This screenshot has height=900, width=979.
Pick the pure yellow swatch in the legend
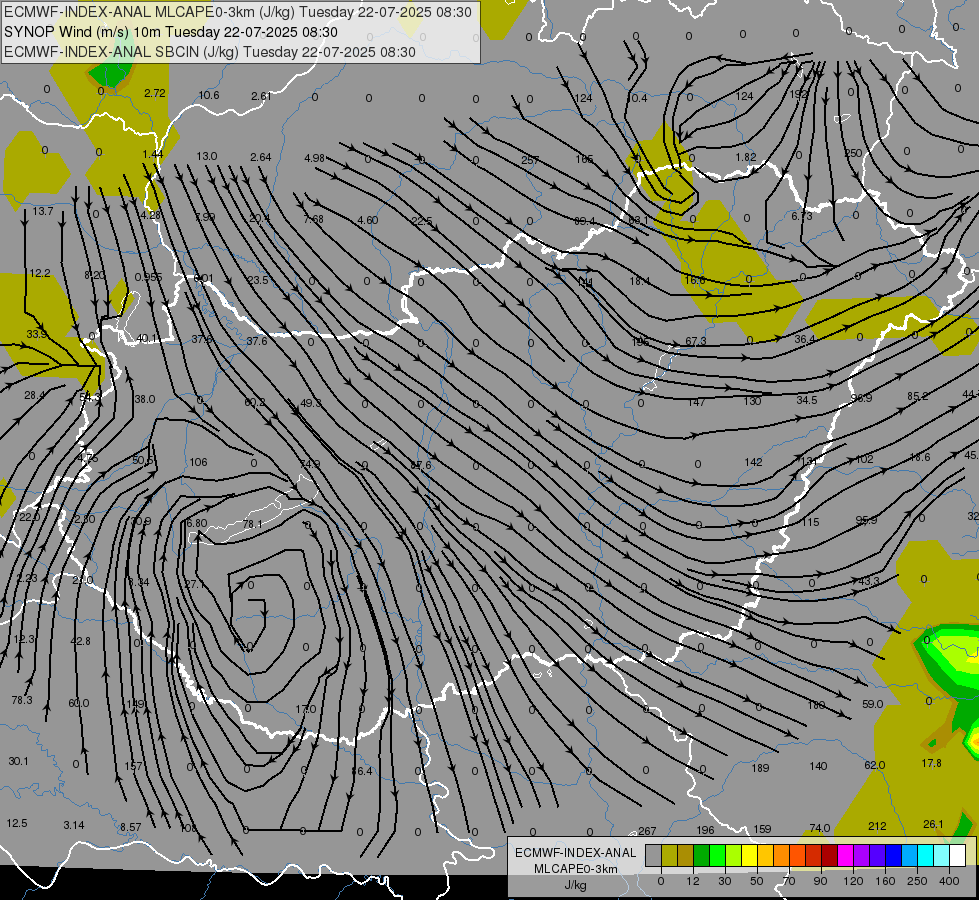click(x=750, y=855)
